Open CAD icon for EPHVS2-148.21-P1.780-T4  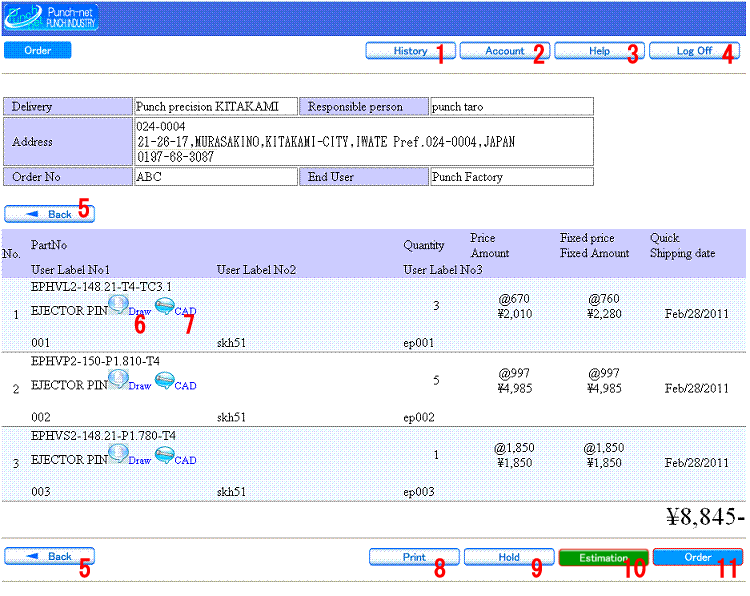tap(165, 455)
